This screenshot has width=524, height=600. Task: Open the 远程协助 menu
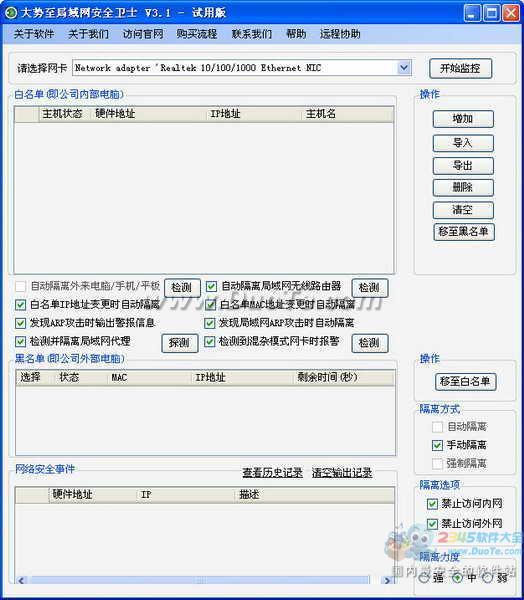point(340,34)
